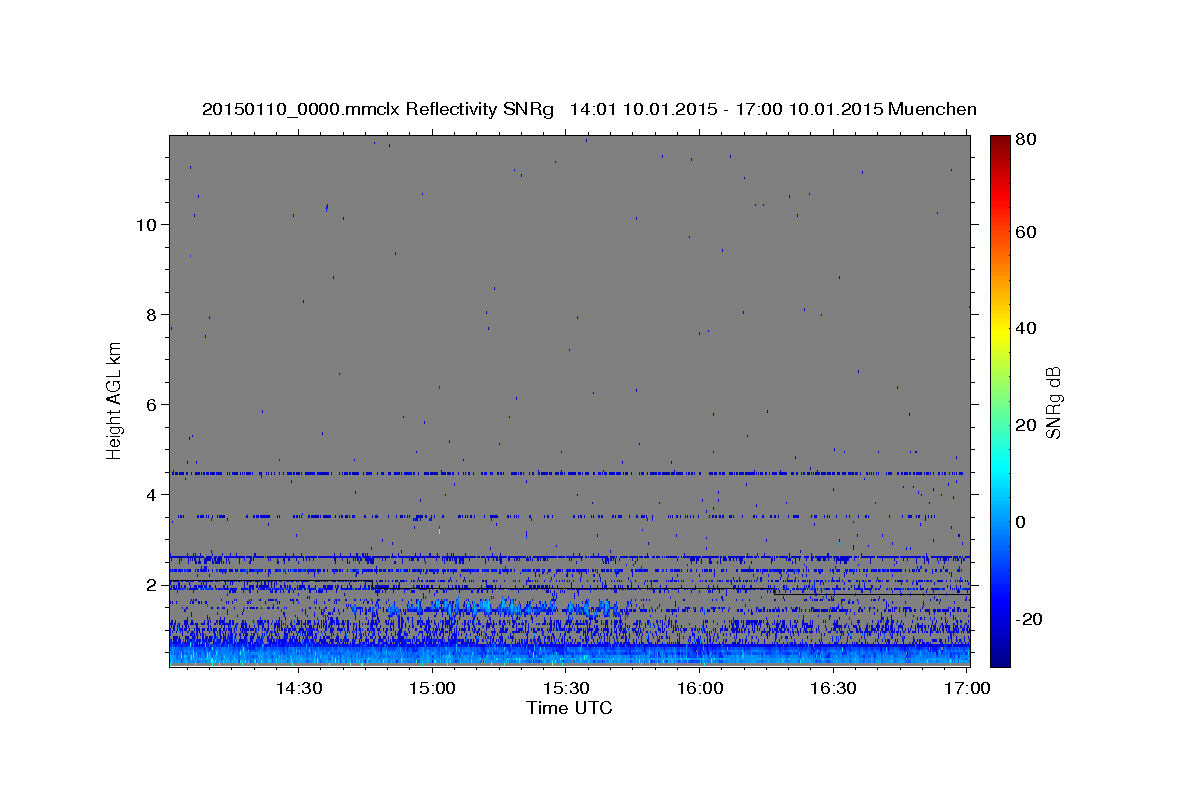Image resolution: width=1200 pixels, height=800 pixels.
Task: Click the 'Time UTC' axis label
Action: tap(569, 708)
